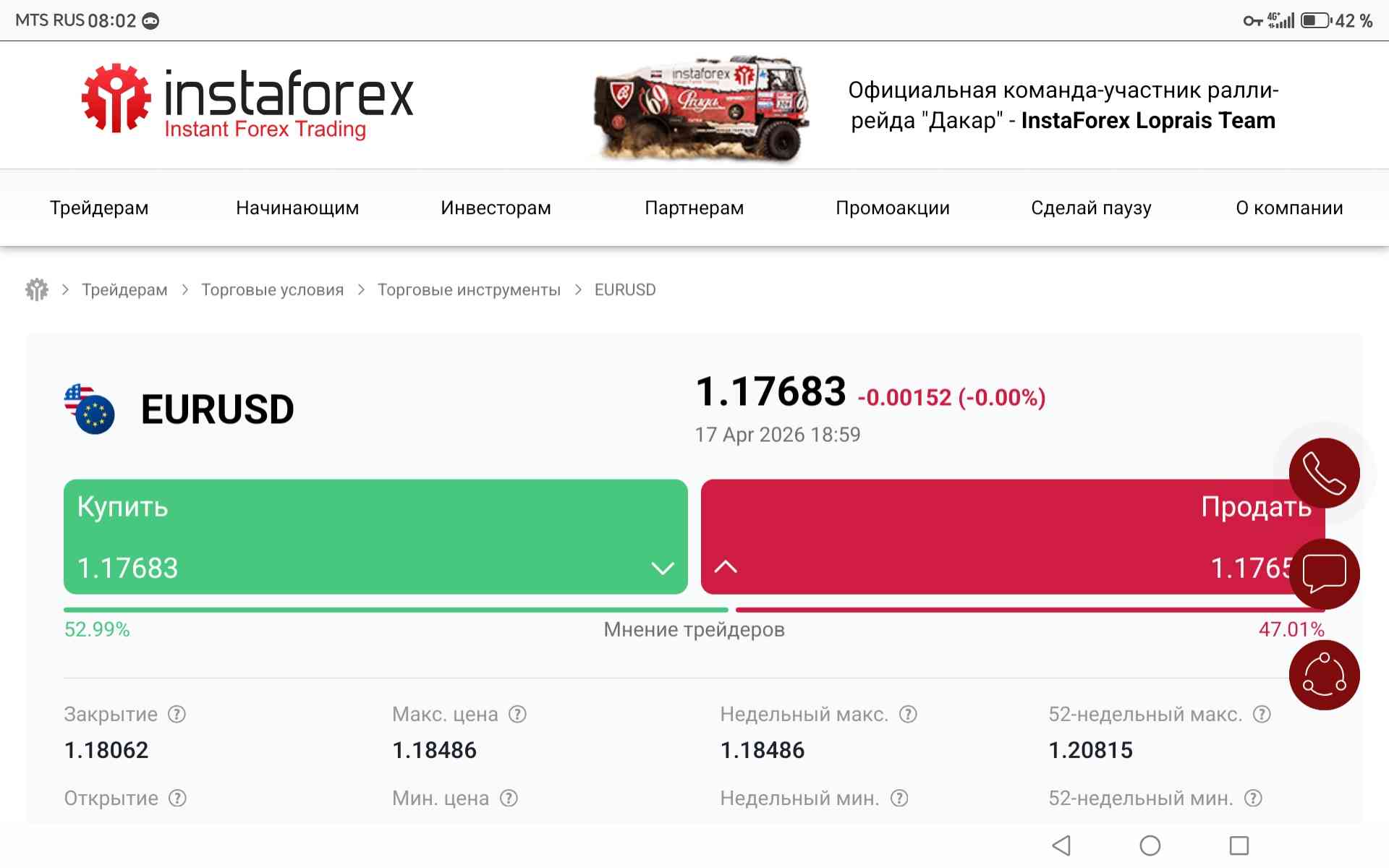Expand the down chevron in Купить
Screen dimensions: 1389x868
point(663,568)
